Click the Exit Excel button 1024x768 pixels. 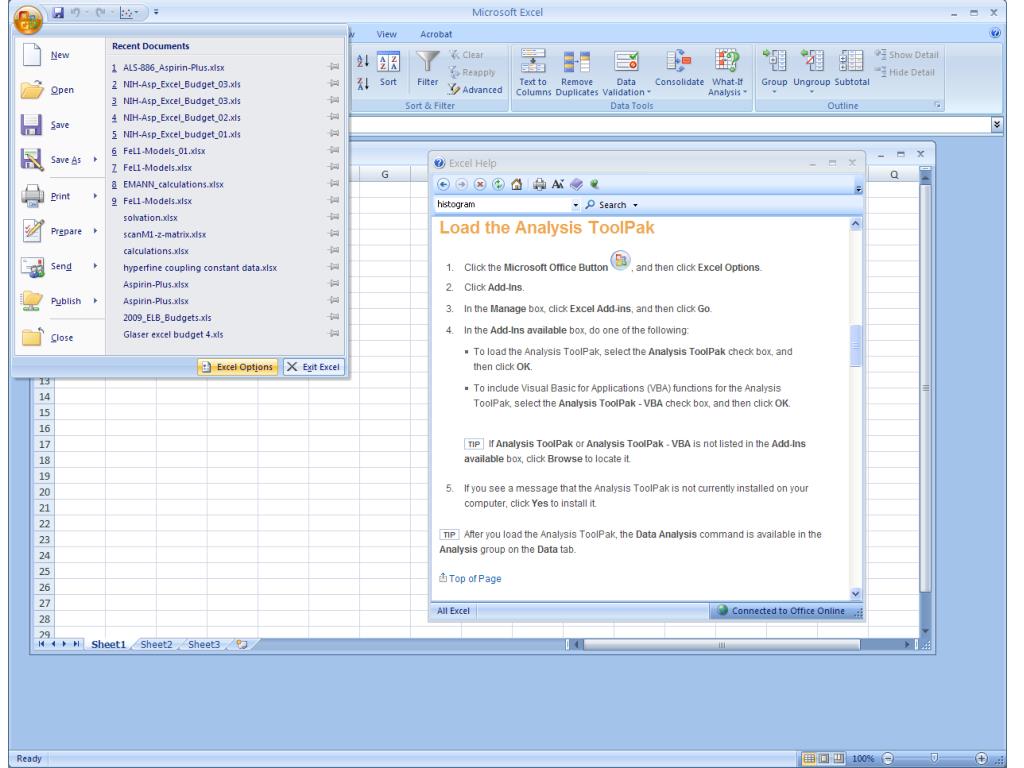pos(314,367)
